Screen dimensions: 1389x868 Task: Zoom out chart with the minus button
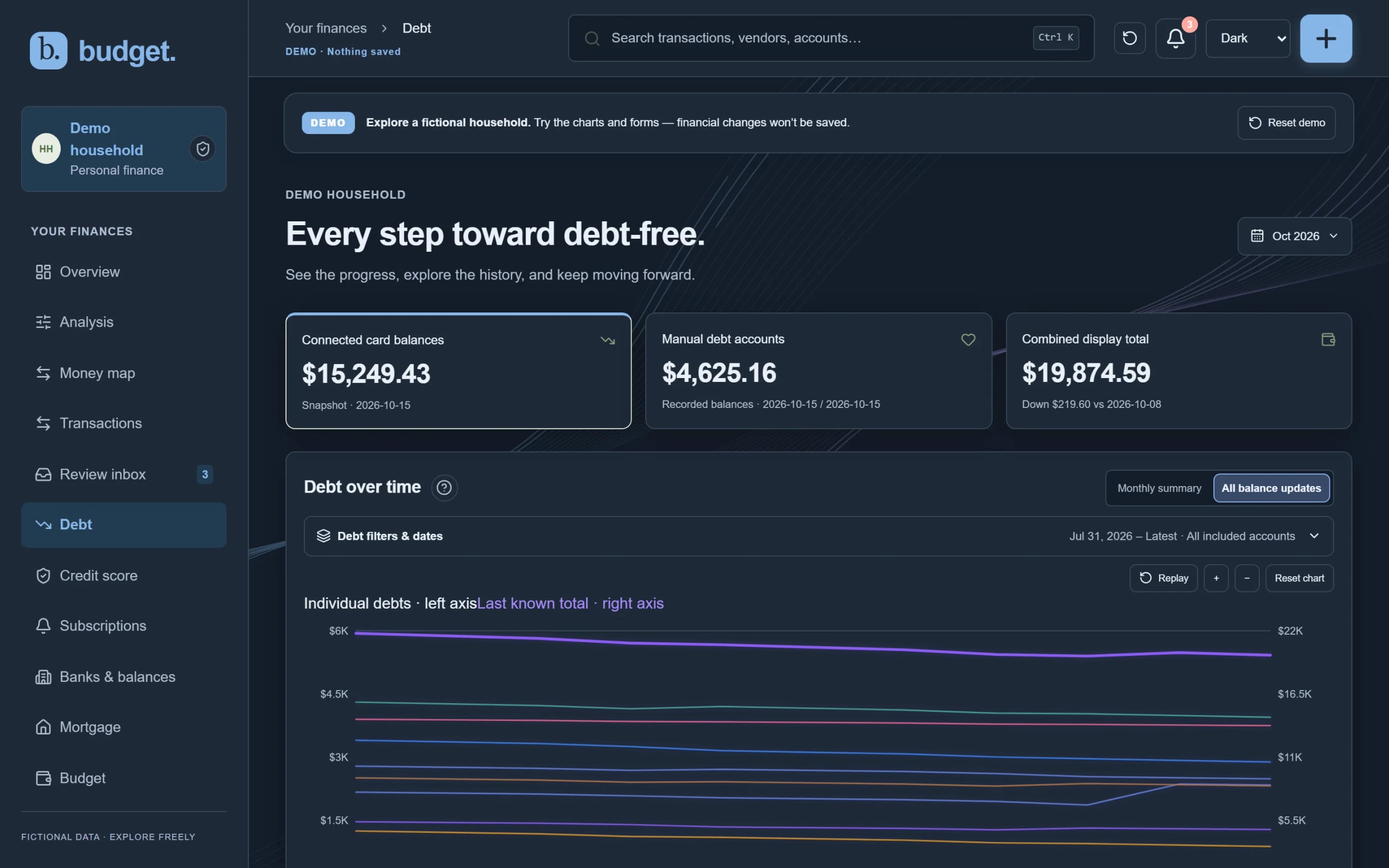tap(1247, 578)
